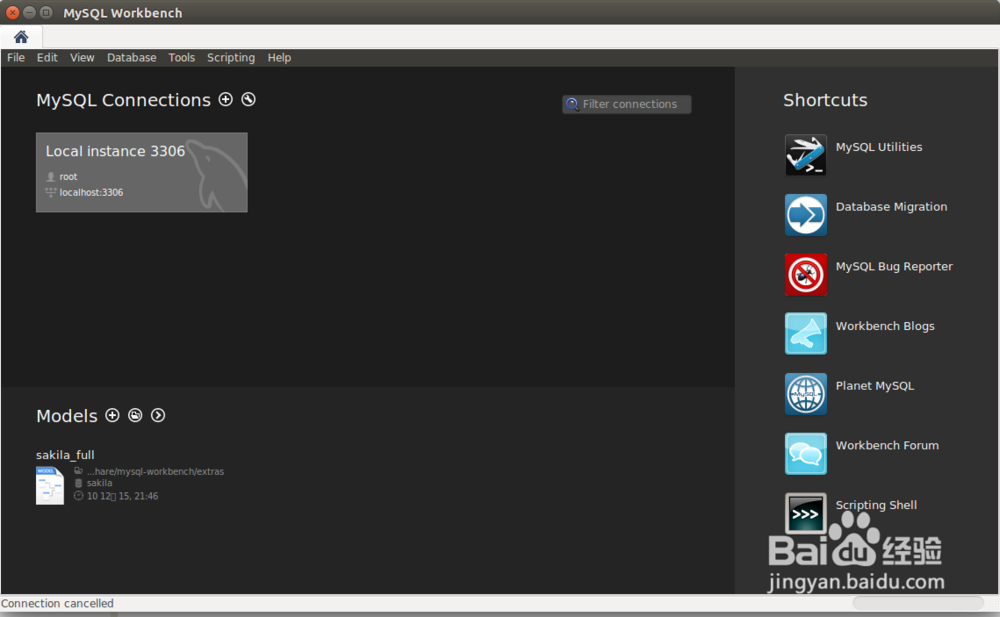Open the View menu
The height and width of the screenshot is (617, 1000).
(x=82, y=57)
